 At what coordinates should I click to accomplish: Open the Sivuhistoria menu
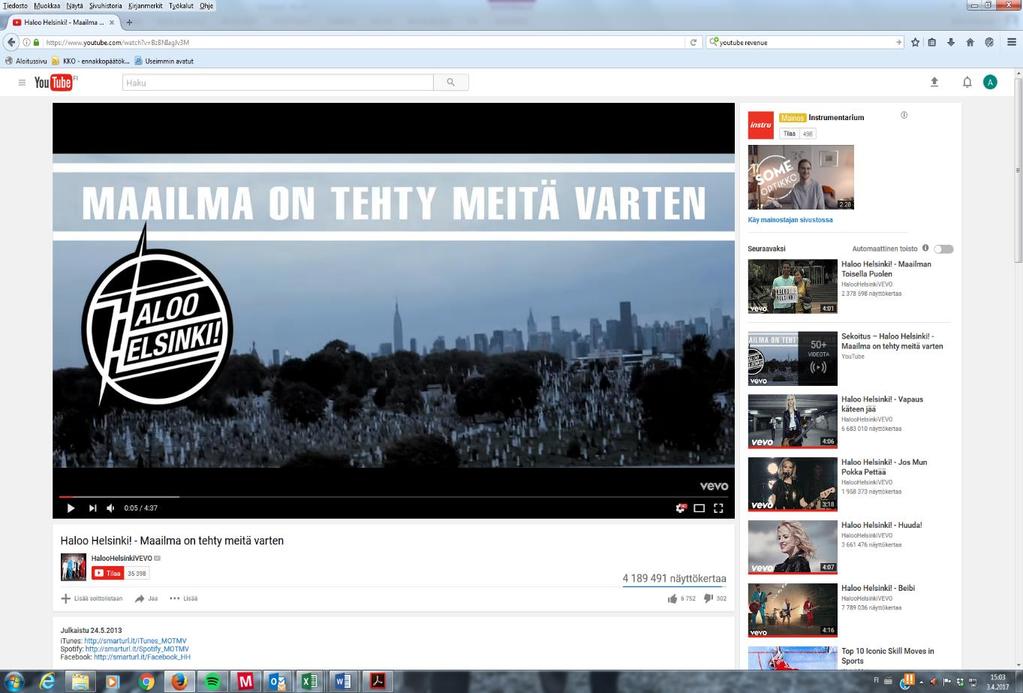(x=106, y=6)
